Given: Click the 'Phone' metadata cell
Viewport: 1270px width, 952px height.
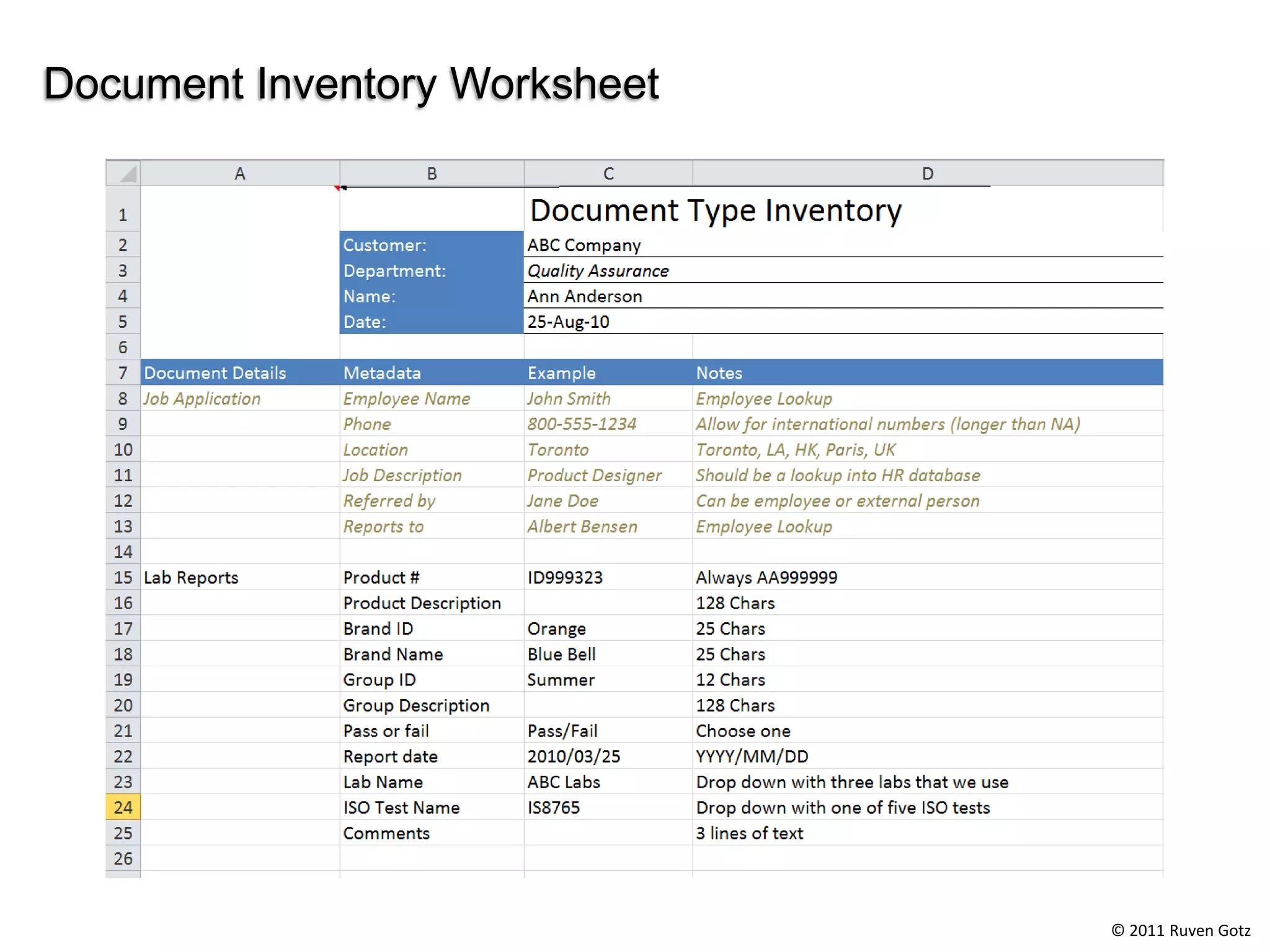Looking at the screenshot, I should (432, 424).
